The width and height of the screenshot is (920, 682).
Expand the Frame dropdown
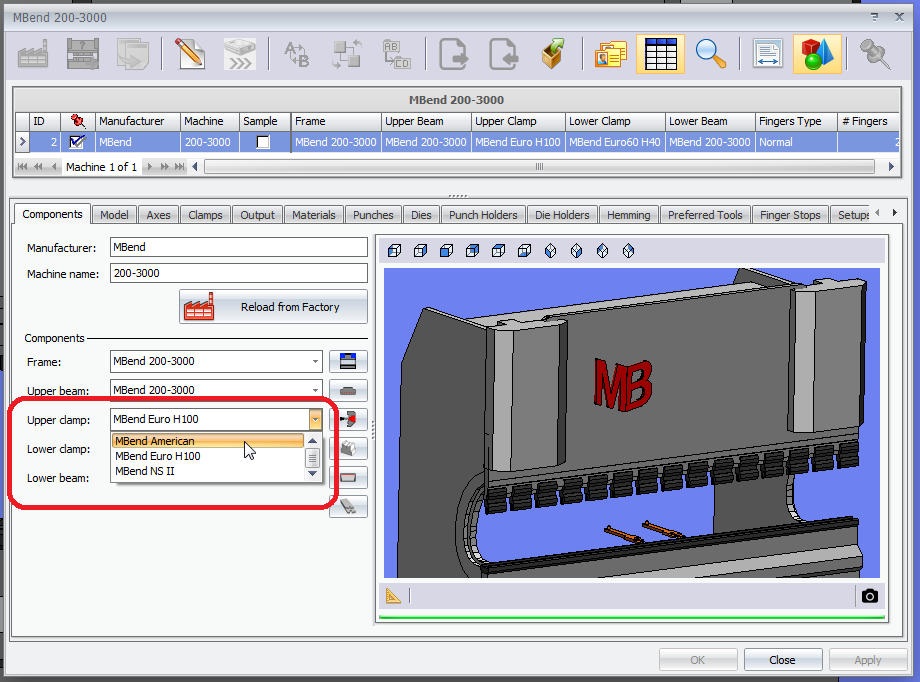(315, 362)
